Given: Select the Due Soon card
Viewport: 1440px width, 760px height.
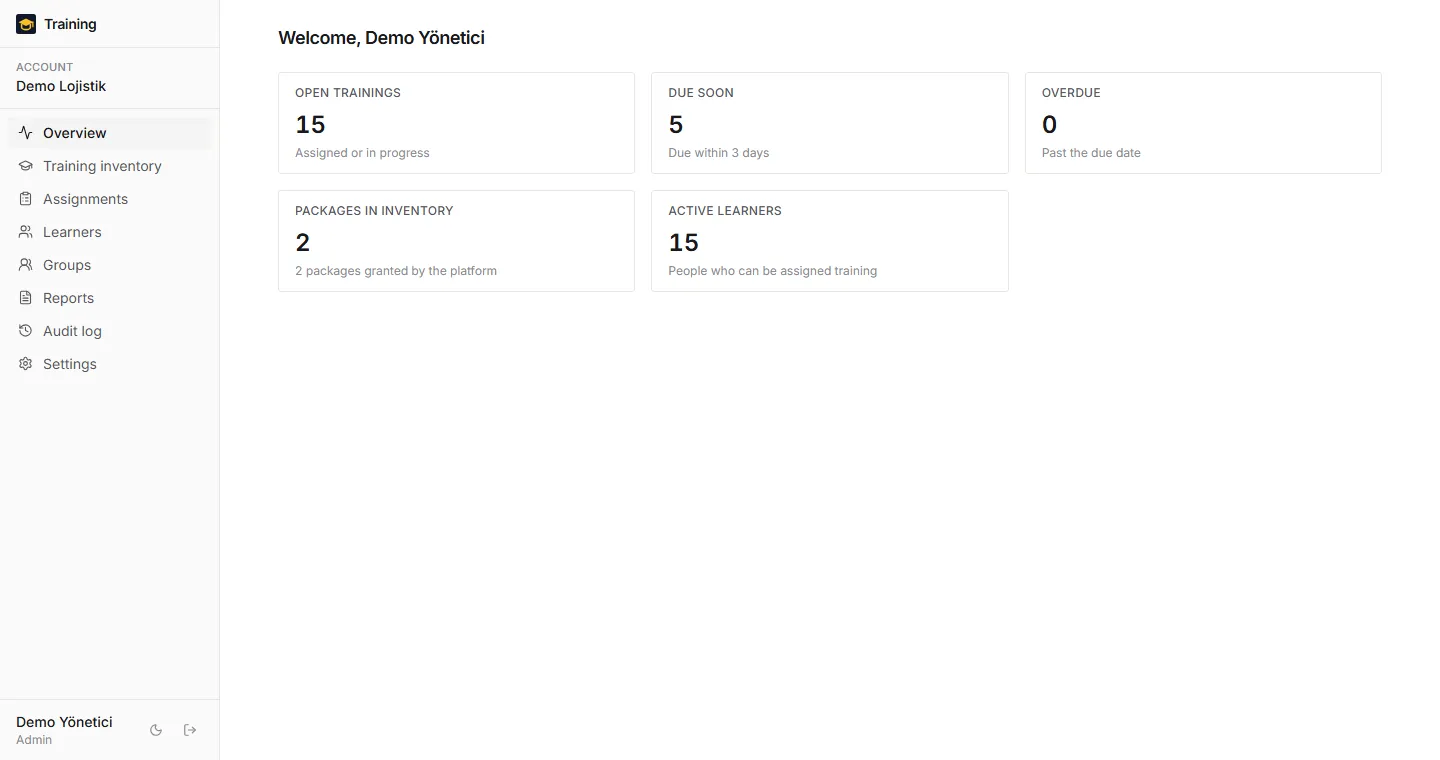Looking at the screenshot, I should 830,123.
